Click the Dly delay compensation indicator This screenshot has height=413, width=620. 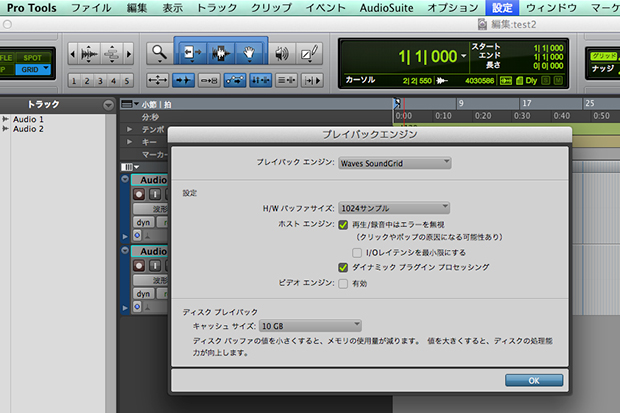pyautogui.click(x=531, y=81)
